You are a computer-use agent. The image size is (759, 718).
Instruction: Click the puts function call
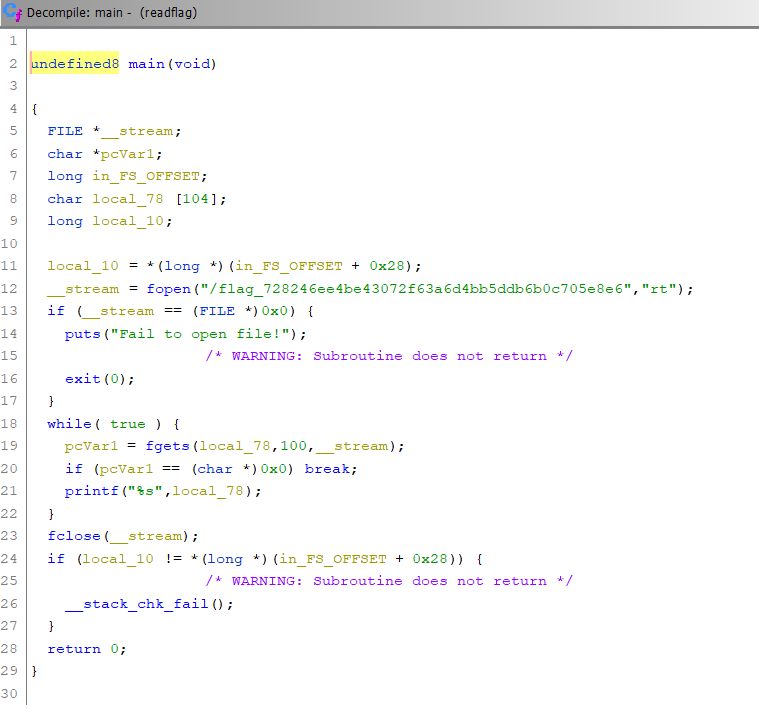[81, 334]
